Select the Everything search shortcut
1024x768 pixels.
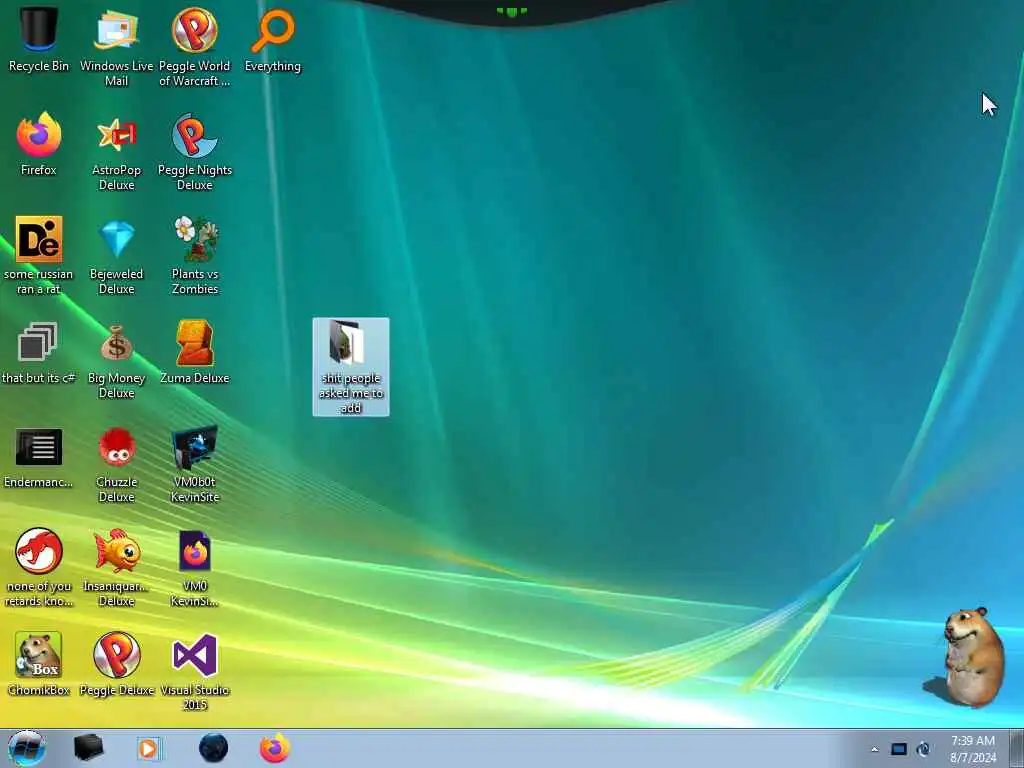(x=273, y=40)
